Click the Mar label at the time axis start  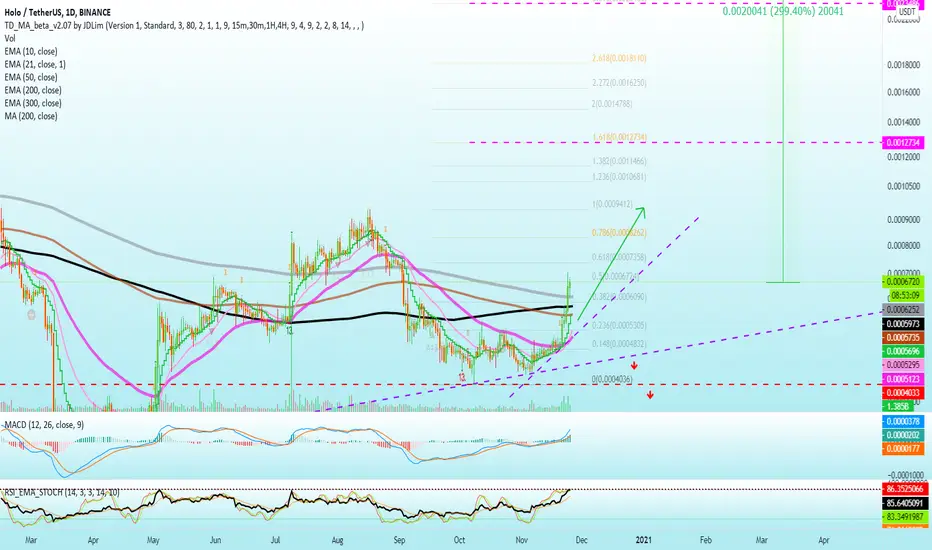(x=31, y=540)
